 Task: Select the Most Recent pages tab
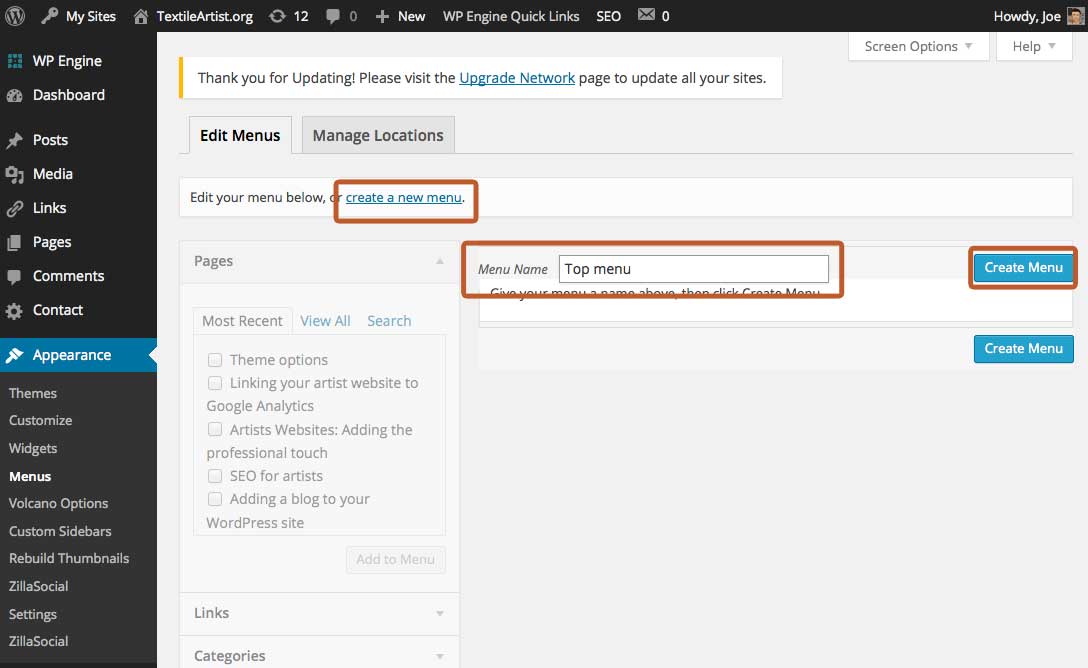pos(242,321)
